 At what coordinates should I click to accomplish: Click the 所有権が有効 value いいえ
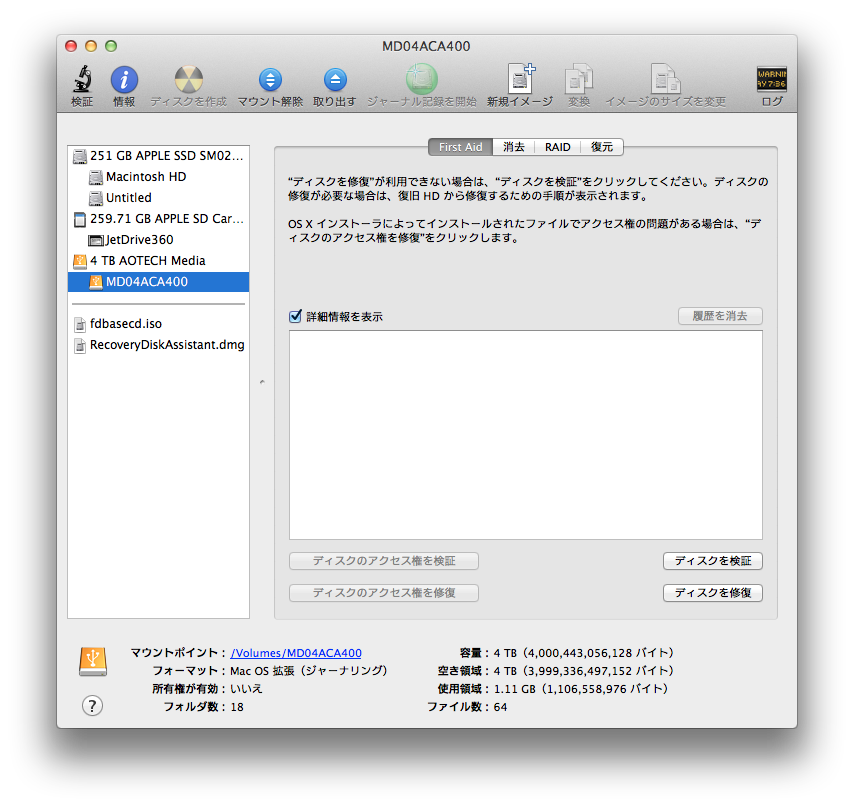coord(246,689)
